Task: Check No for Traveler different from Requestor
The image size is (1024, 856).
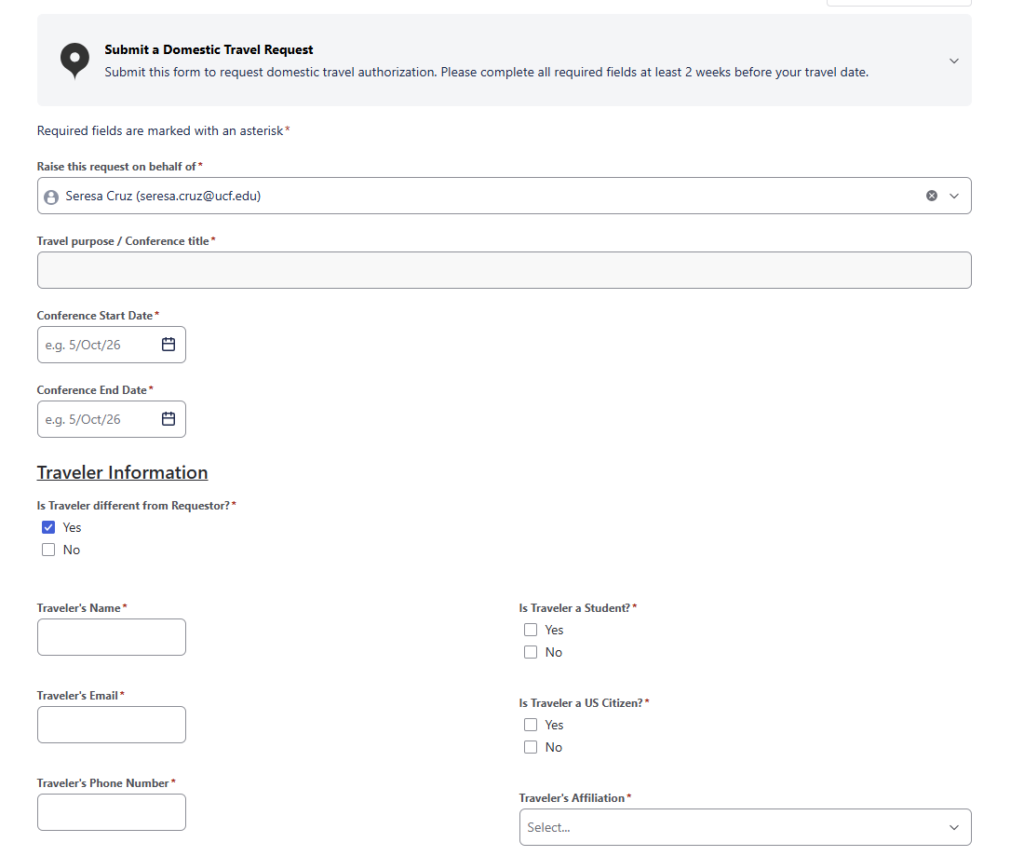Action: (48, 550)
